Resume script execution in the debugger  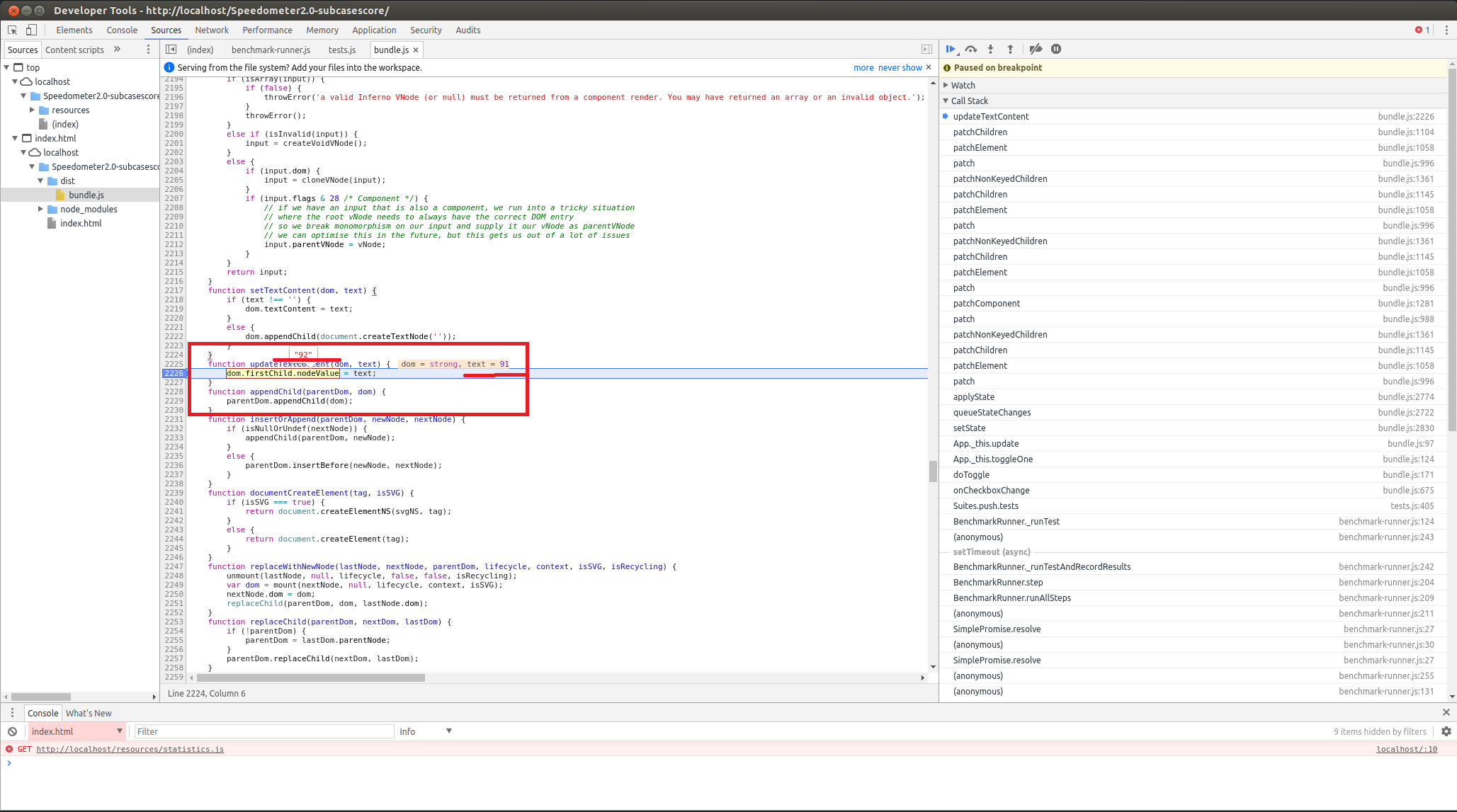pyautogui.click(x=950, y=49)
